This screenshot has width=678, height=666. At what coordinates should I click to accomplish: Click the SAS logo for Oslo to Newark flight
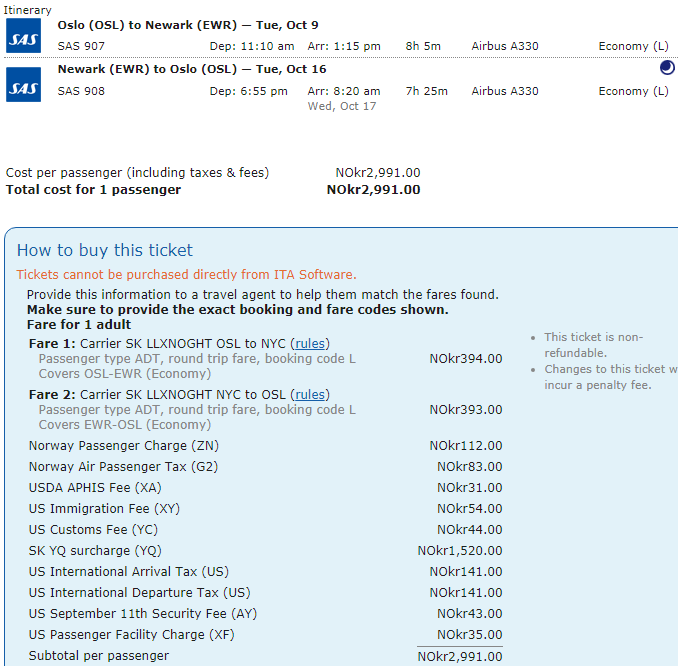pyautogui.click(x=23, y=36)
